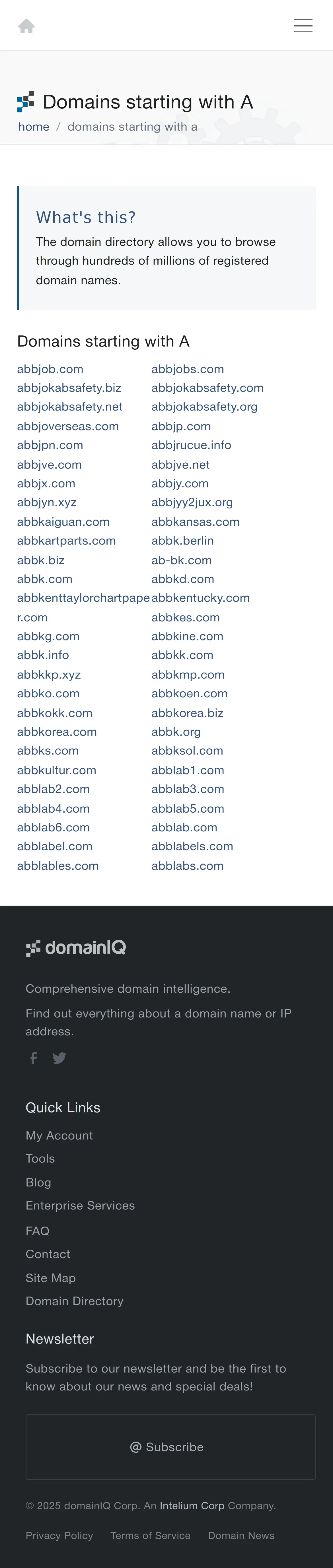This screenshot has height=1568, width=333.
Task: Open Domain Directory footer link
Action: tap(74, 1301)
